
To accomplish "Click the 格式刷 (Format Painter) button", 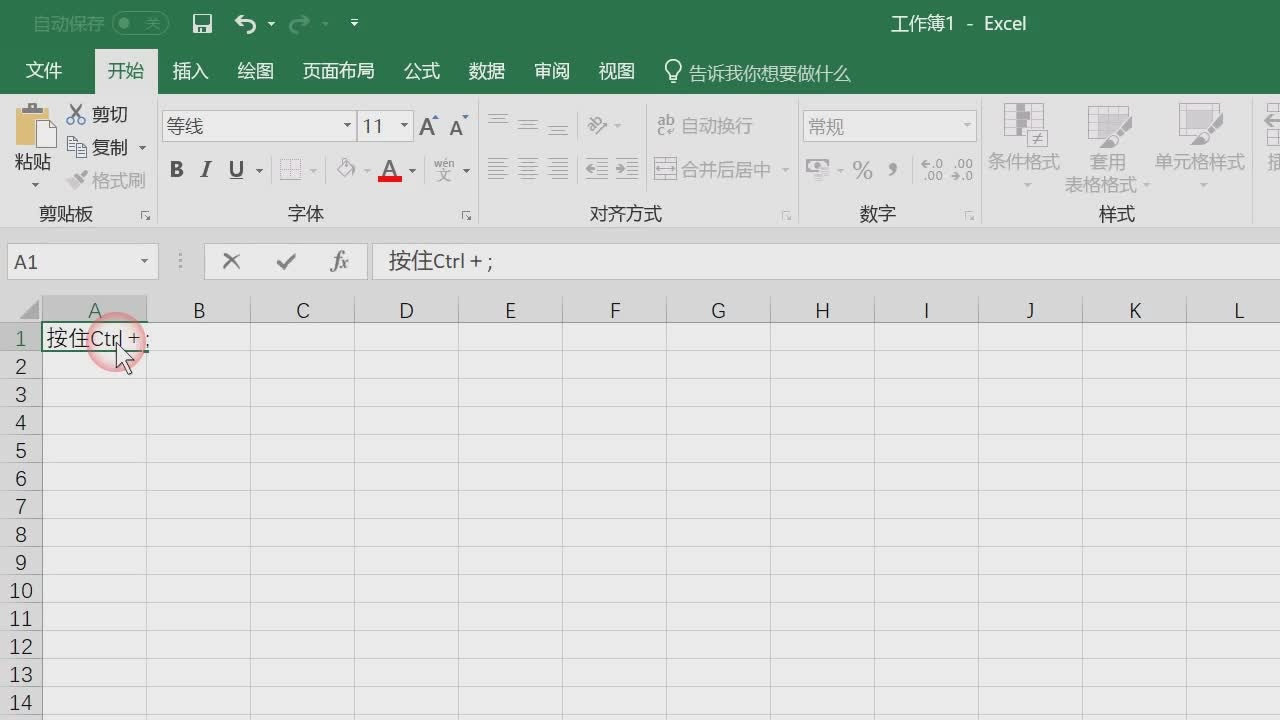I will coord(106,181).
